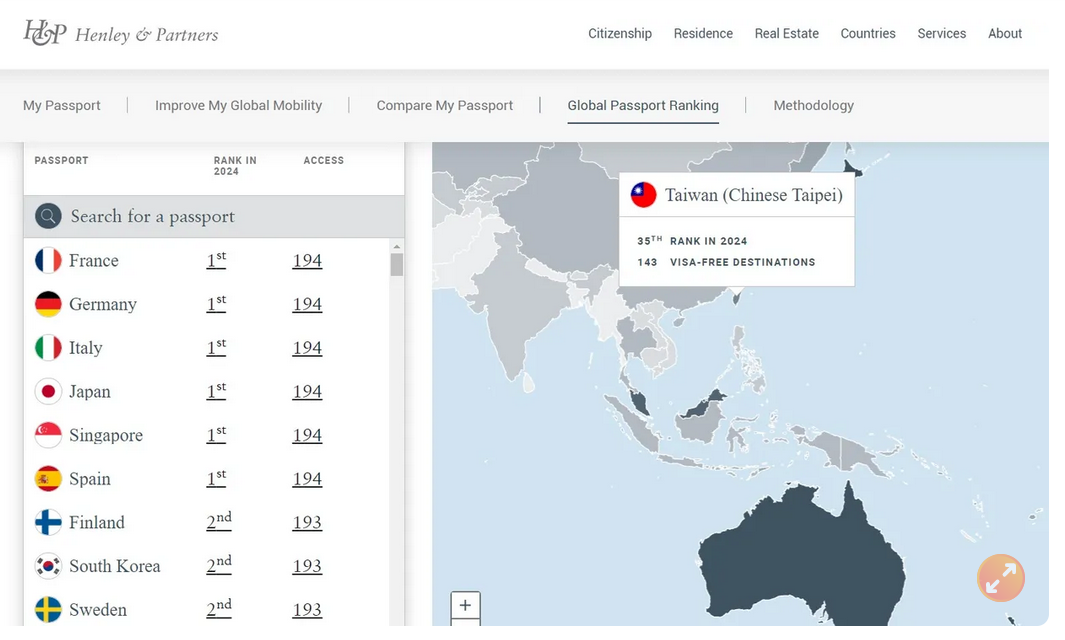Click the PASSPORT column header

point(61,160)
